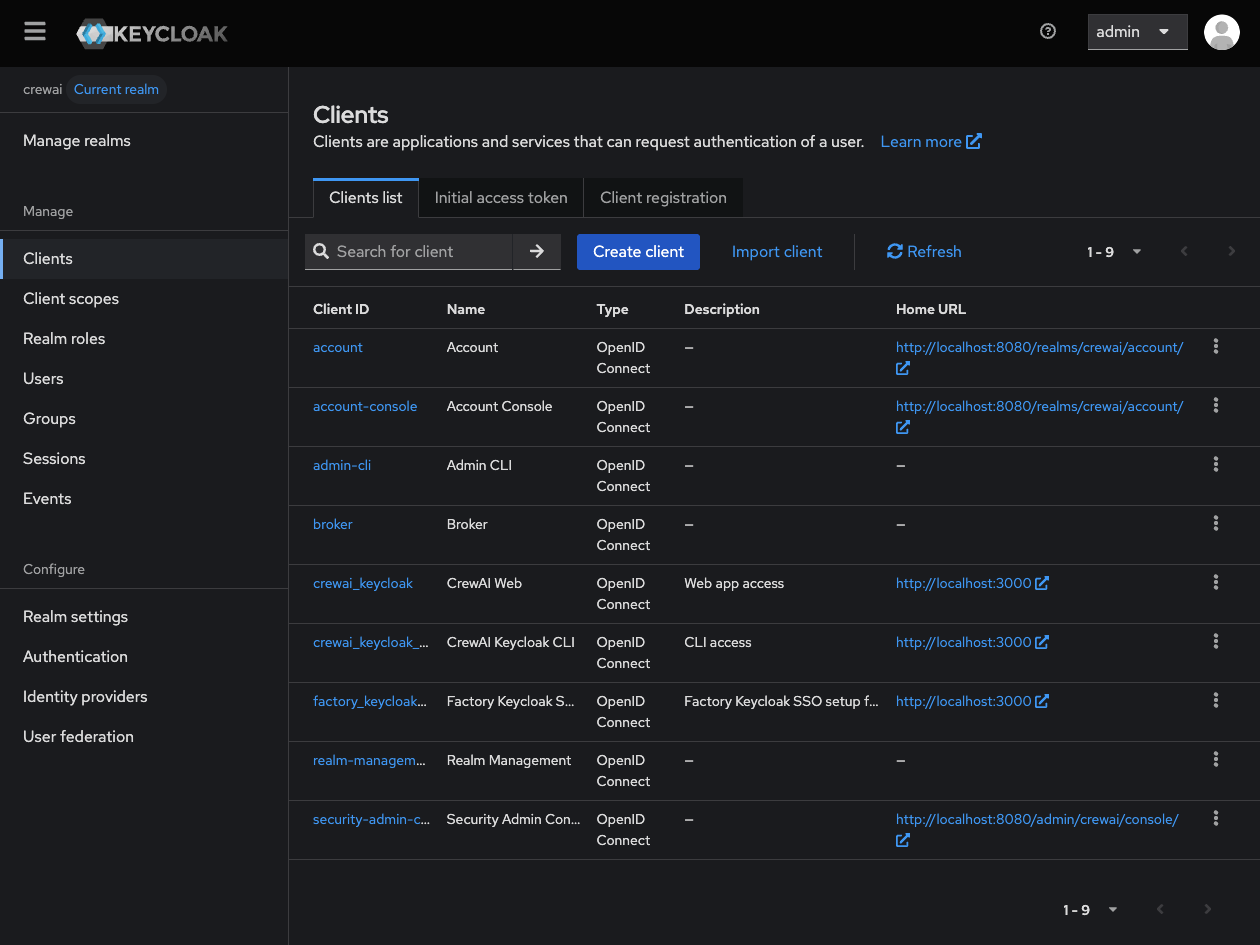Select Users in the sidebar

[43, 378]
